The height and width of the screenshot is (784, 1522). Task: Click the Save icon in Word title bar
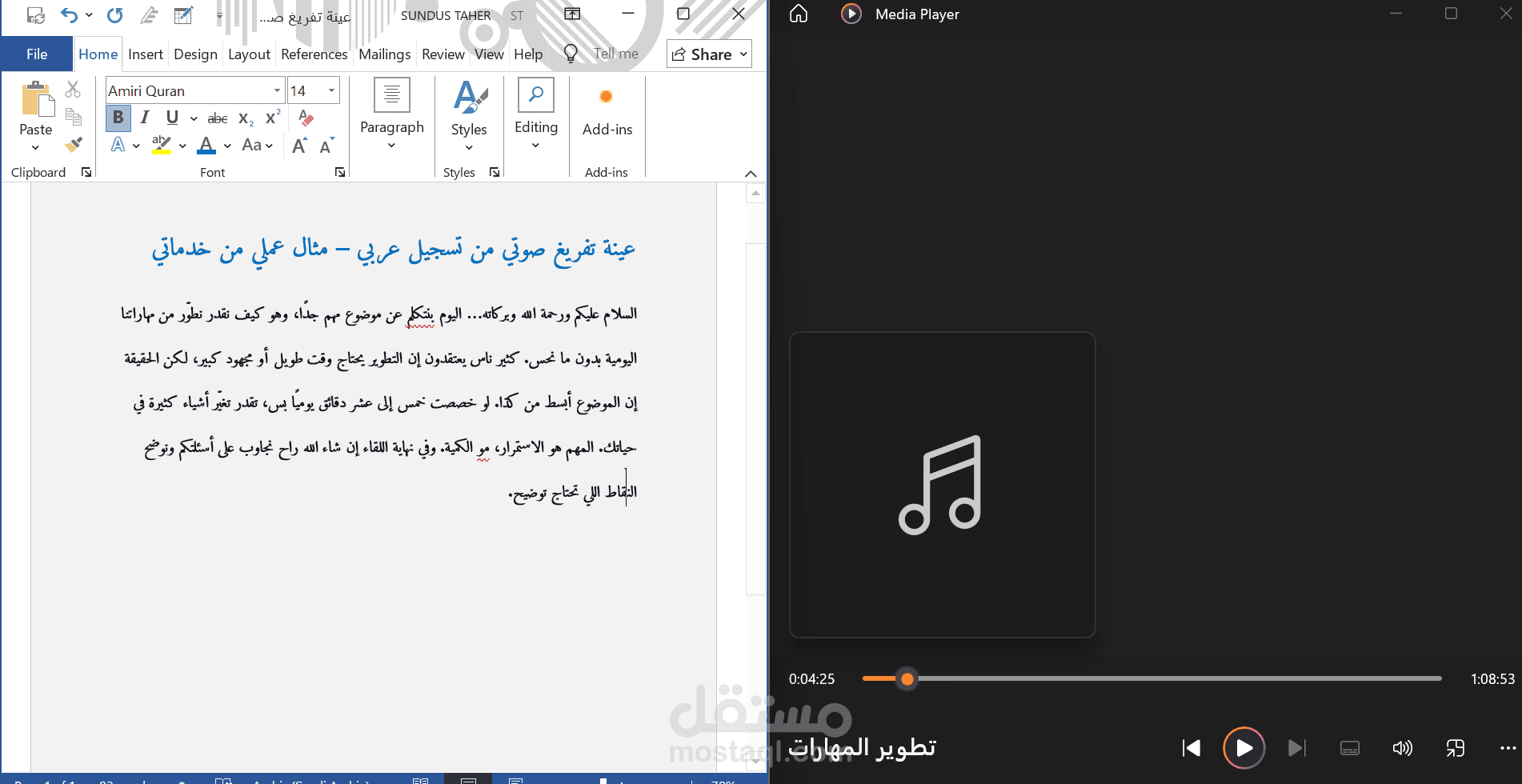click(x=35, y=14)
